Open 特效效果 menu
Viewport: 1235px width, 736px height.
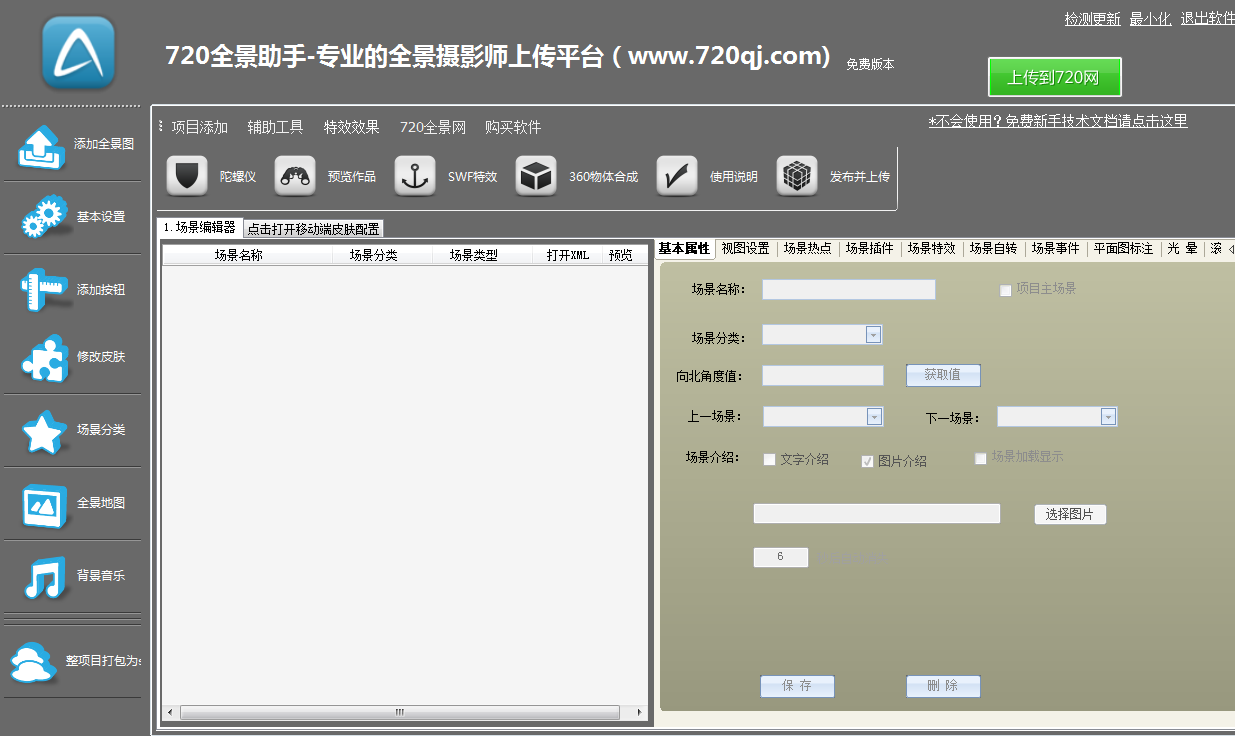[x=351, y=127]
